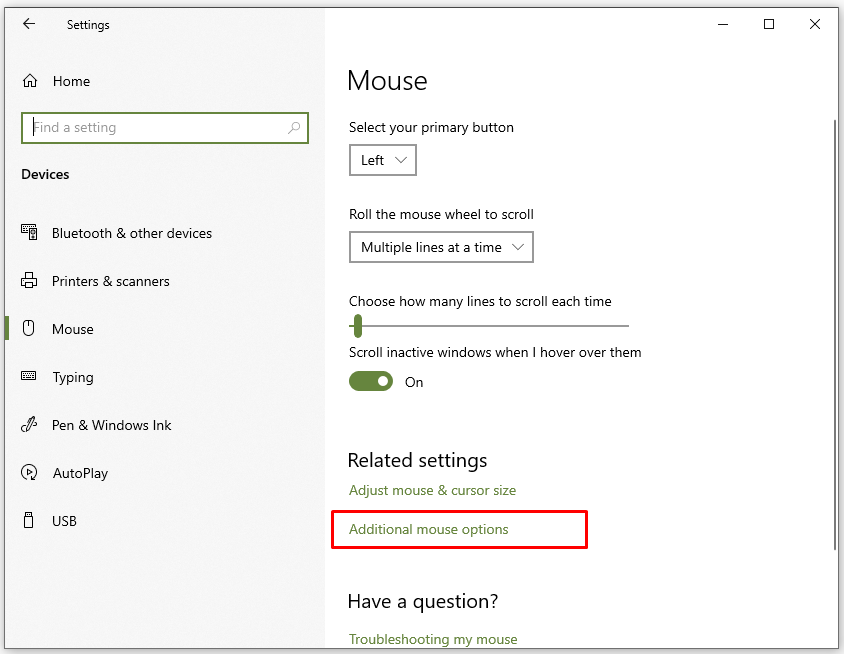Click Adjust mouse & cursor size link
This screenshot has width=844, height=654.
(x=432, y=490)
